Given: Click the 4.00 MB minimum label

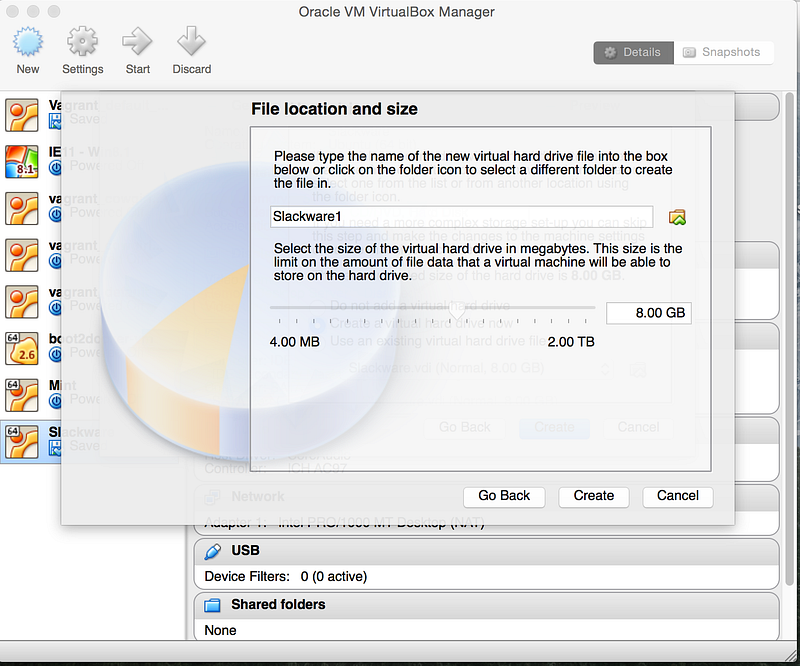Looking at the screenshot, I should point(294,342).
